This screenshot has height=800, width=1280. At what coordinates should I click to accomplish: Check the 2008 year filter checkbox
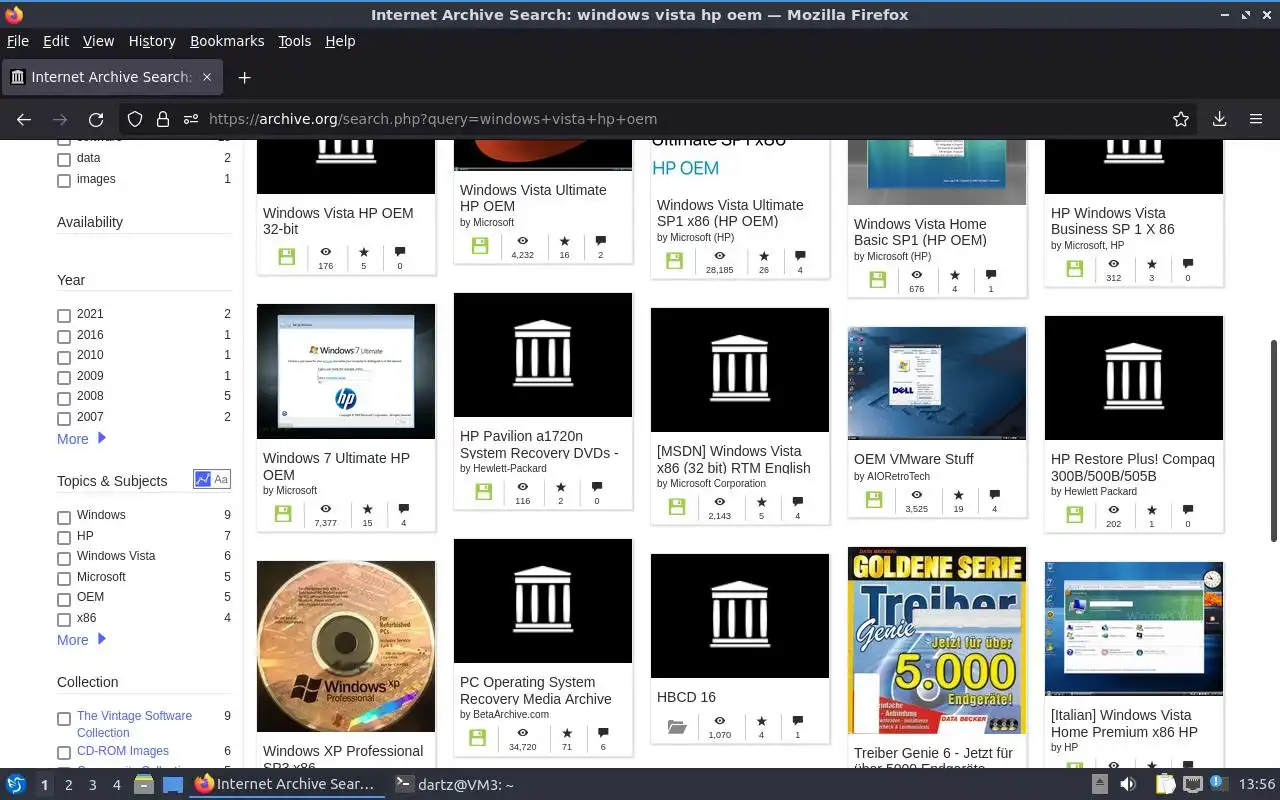click(64, 398)
